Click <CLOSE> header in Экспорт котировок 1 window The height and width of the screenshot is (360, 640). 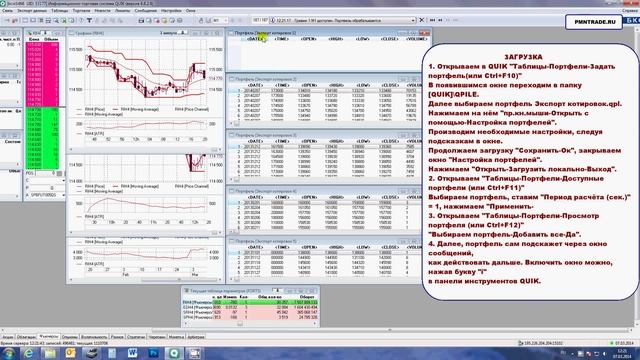point(389,39)
